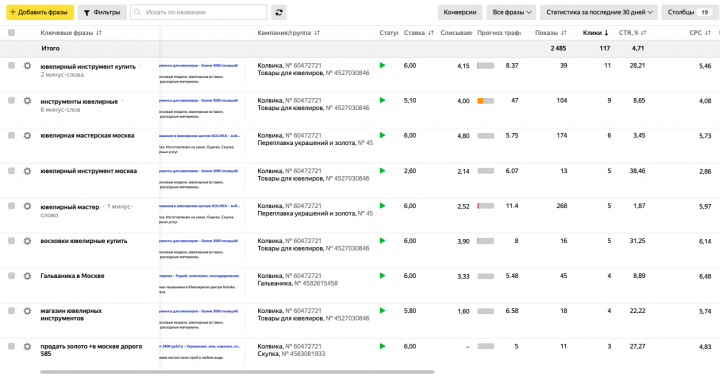Check the box for «восковки ювелирные купить»
This screenshot has height=376, width=720.
[11, 241]
